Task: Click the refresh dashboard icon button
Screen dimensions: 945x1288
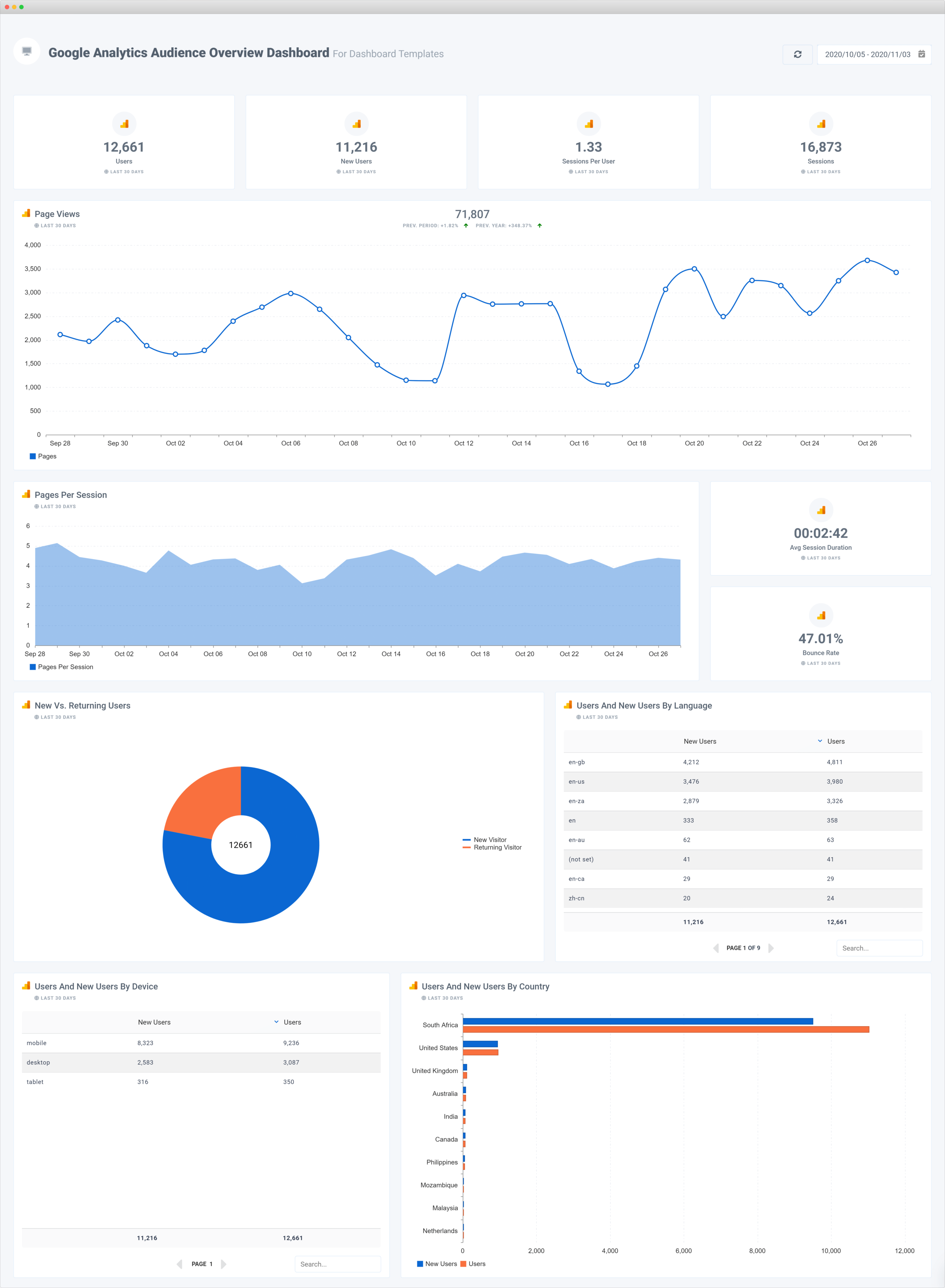Action: coord(797,54)
